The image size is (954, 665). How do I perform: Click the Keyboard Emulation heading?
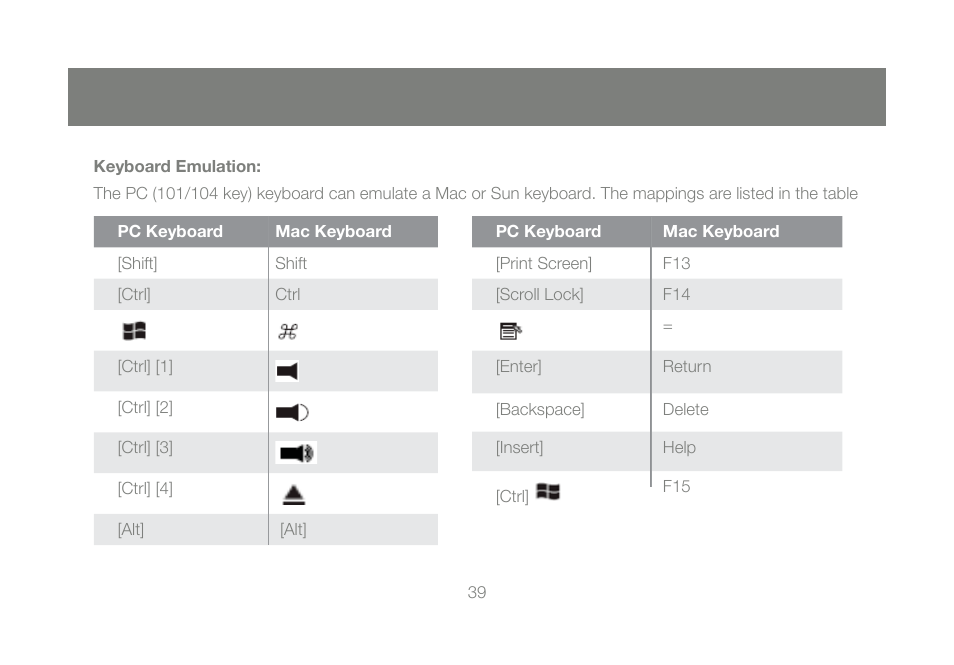pyautogui.click(x=177, y=166)
